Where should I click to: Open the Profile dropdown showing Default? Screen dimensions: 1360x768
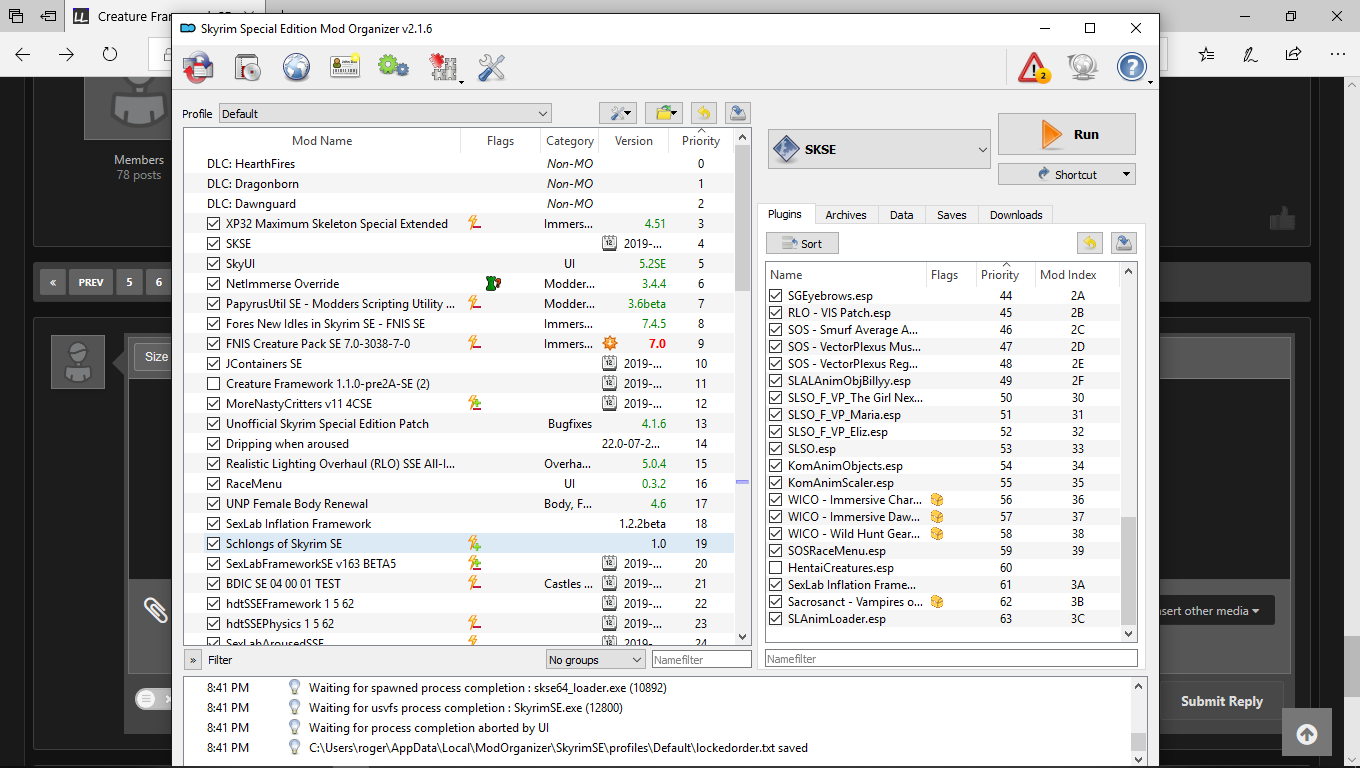point(385,114)
